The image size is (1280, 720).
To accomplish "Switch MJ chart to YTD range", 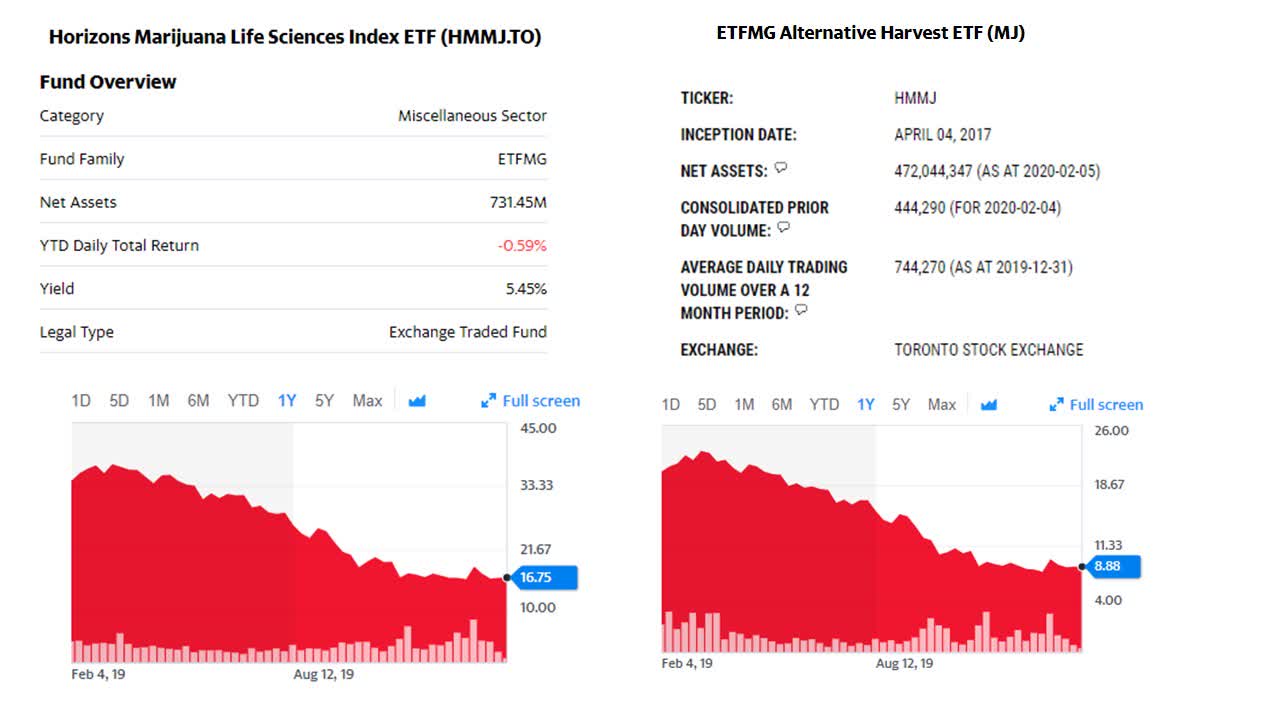I will click(x=825, y=404).
